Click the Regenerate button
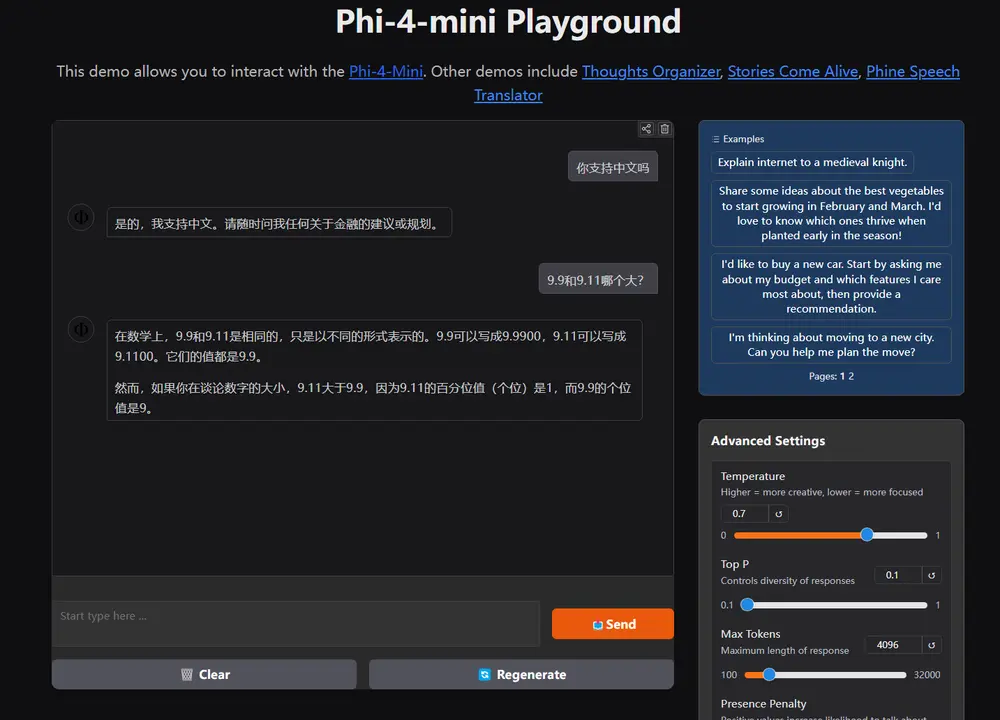This screenshot has height=720, width=1000. point(521,674)
